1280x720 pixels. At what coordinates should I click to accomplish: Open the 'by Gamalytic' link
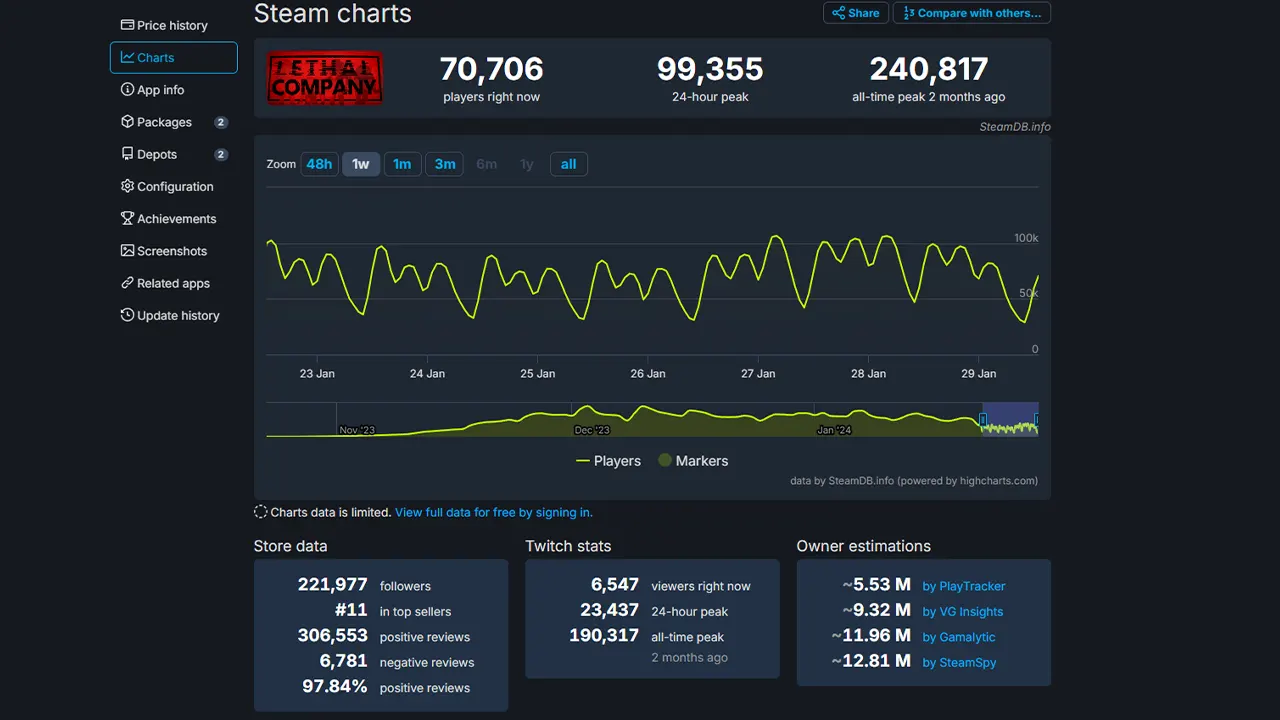click(959, 637)
